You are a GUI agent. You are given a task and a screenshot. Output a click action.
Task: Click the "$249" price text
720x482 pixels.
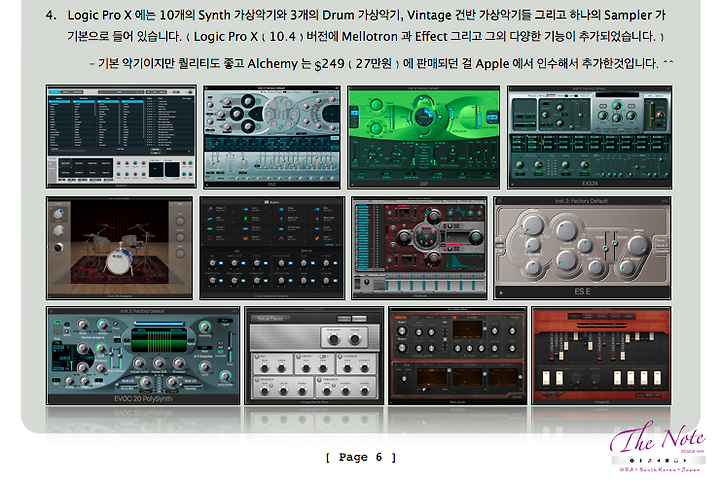329,64
